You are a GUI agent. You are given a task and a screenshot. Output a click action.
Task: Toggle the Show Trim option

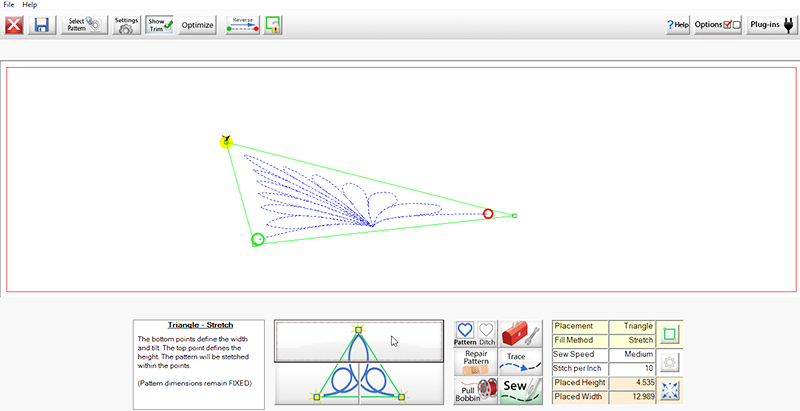pyautogui.click(x=160, y=25)
